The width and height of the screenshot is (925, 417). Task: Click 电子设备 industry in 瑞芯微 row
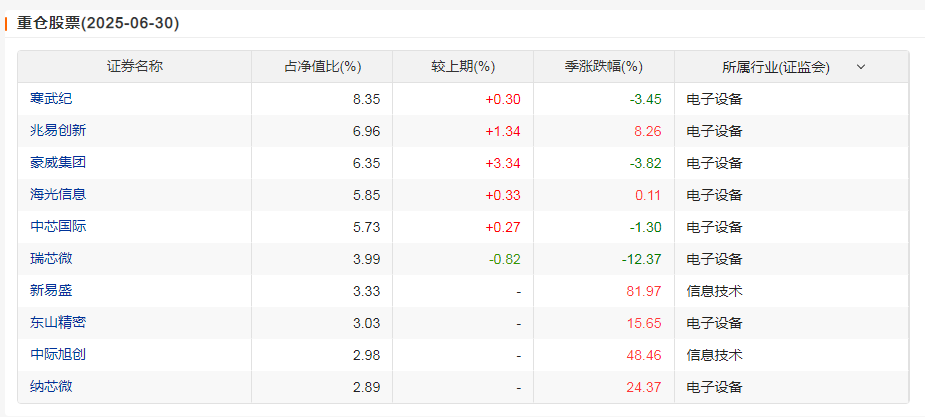pyautogui.click(x=714, y=259)
